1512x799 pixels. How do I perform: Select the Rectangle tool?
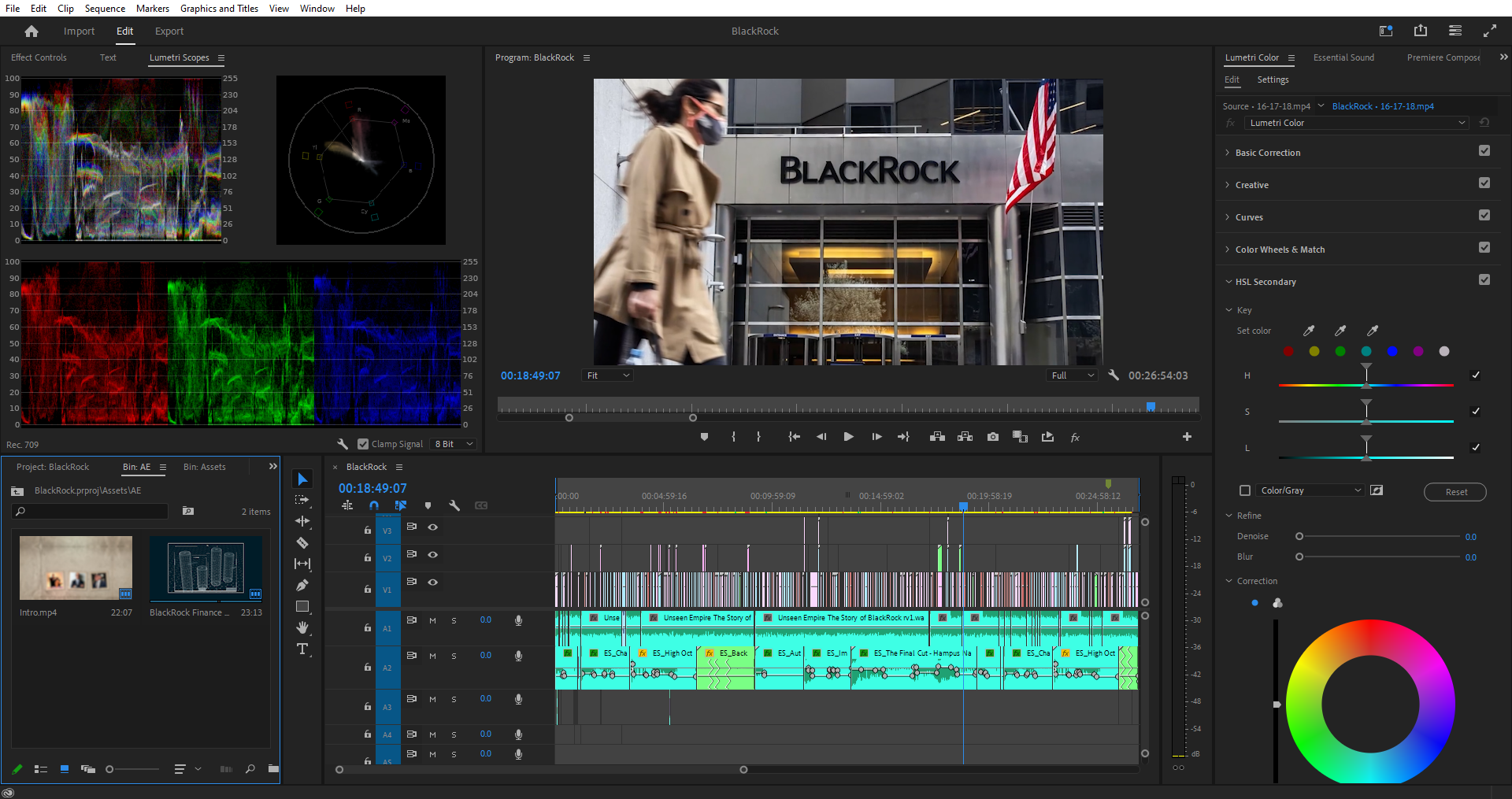(x=302, y=606)
